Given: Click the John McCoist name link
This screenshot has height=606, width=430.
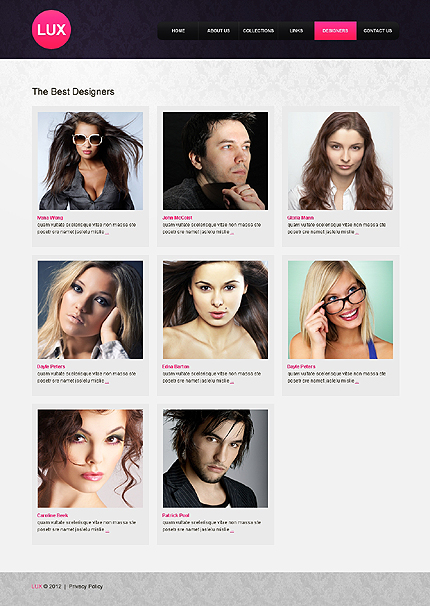Looking at the screenshot, I should coord(177,218).
